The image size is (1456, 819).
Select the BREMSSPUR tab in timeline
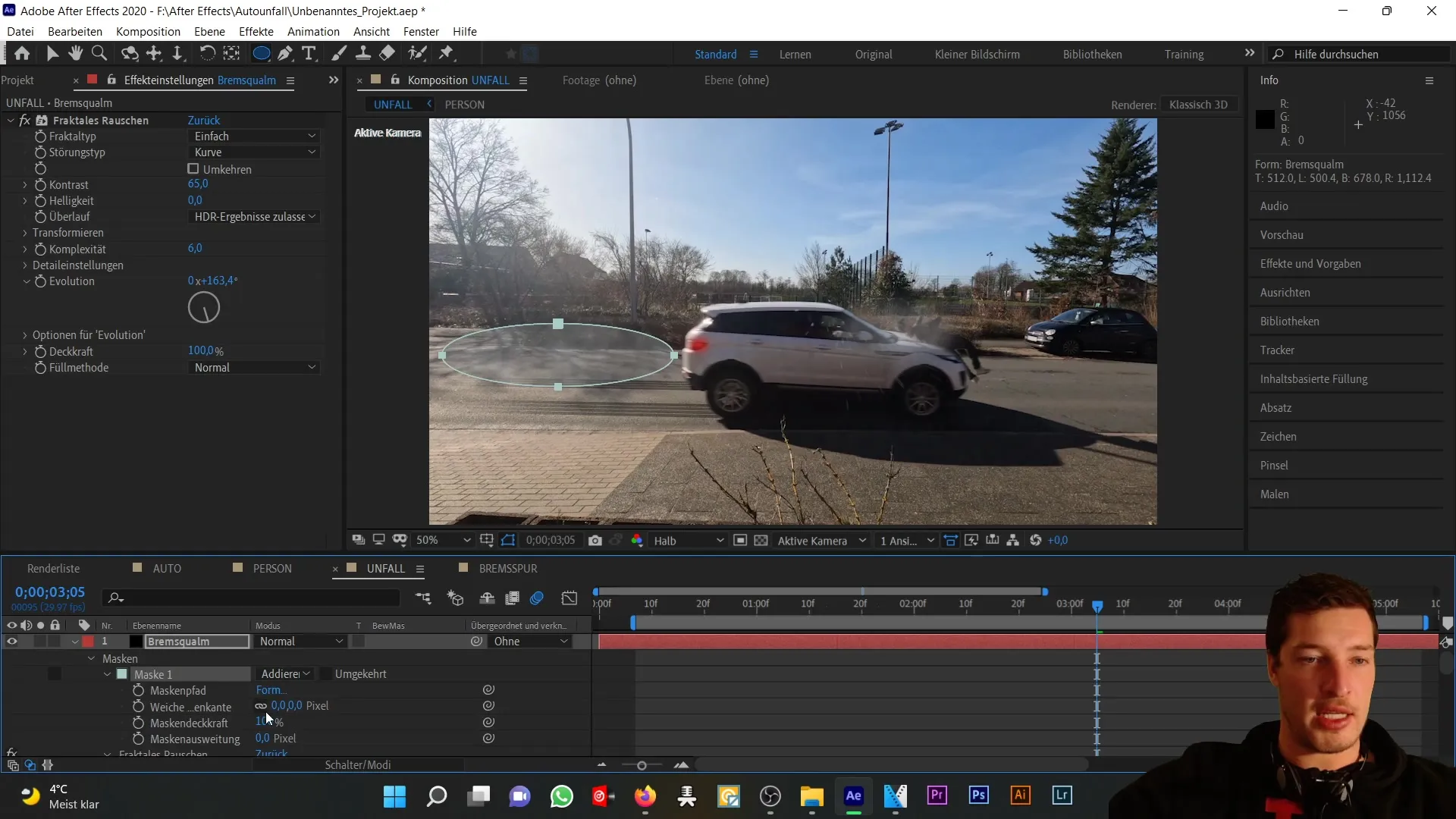point(508,568)
